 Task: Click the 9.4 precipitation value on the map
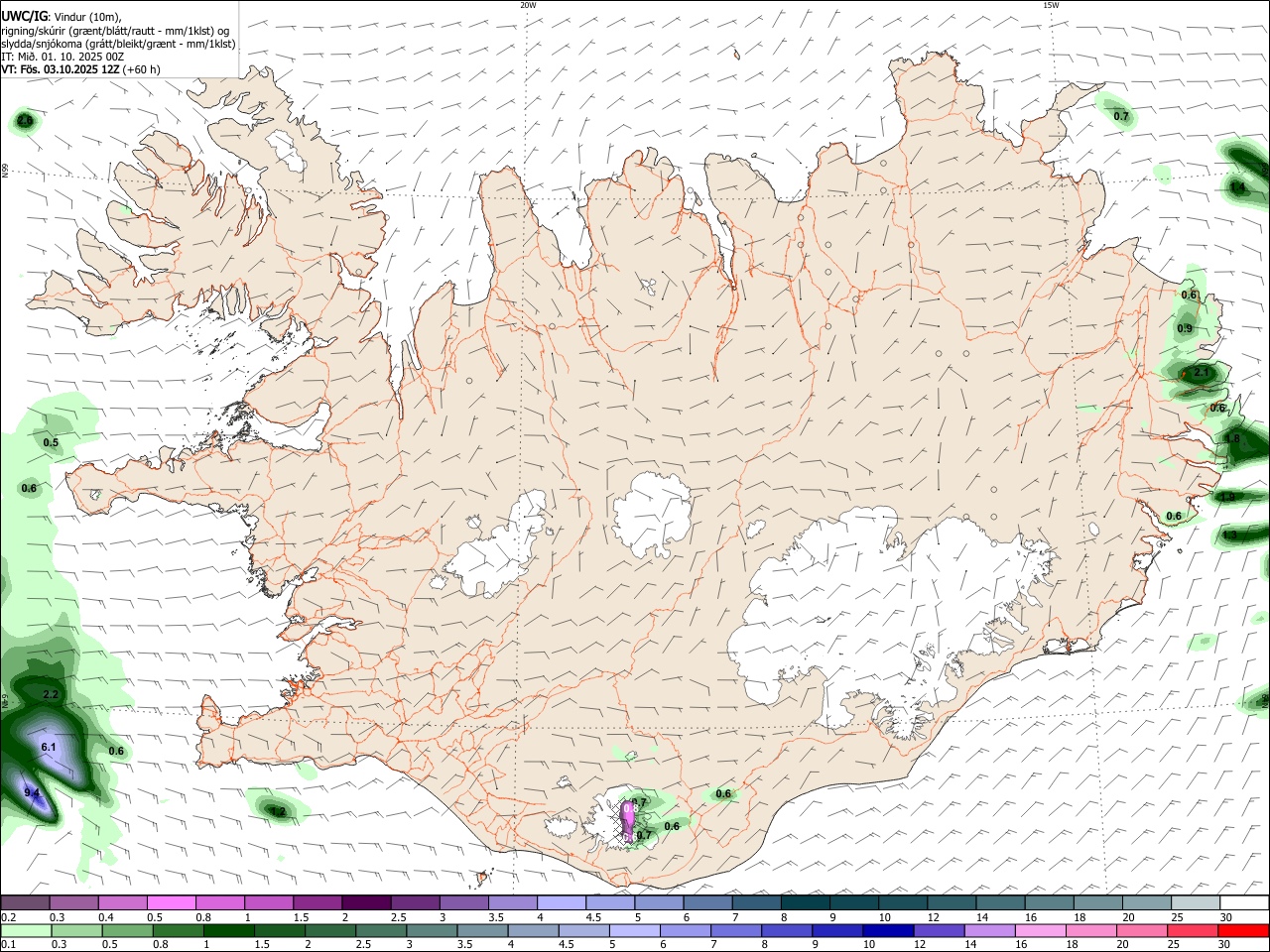pyautogui.click(x=32, y=792)
